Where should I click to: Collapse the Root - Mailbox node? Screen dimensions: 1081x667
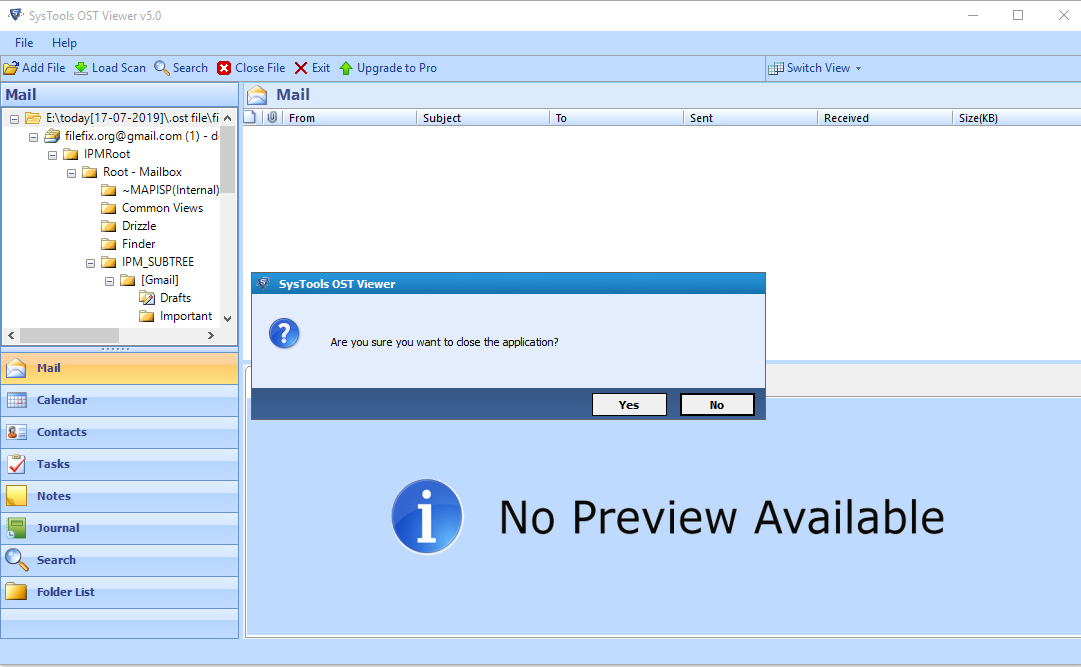(x=71, y=172)
